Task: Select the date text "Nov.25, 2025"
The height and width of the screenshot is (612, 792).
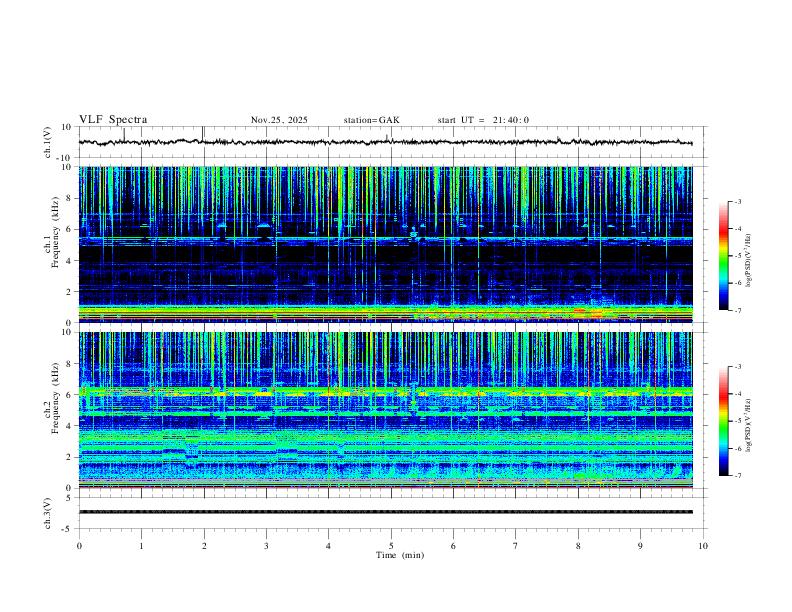Action: 279,120
